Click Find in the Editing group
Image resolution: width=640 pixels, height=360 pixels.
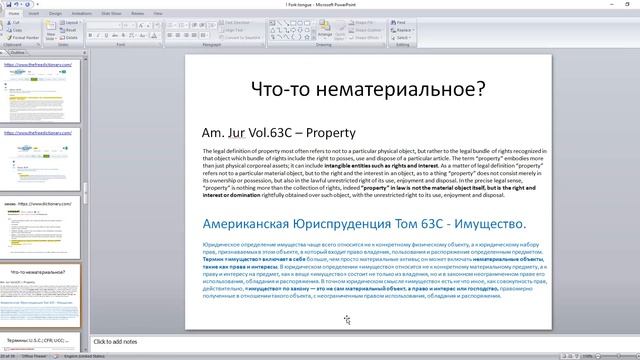tap(398, 22)
